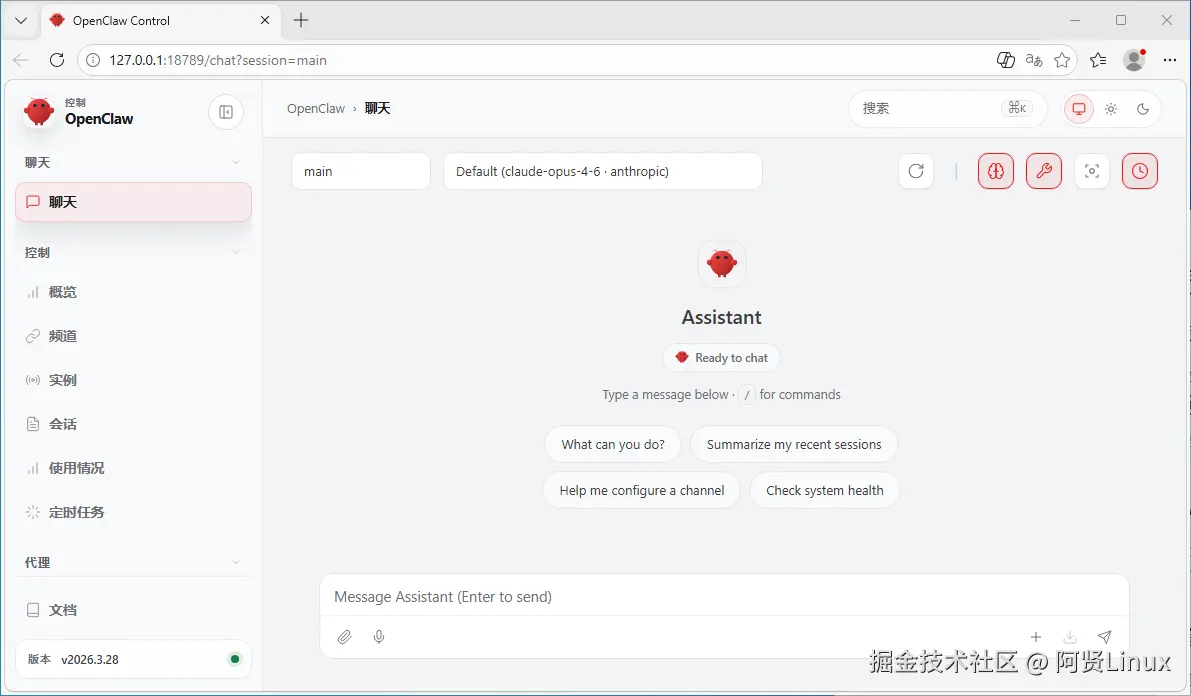Open 实例 instances in sidebar

coord(134,380)
